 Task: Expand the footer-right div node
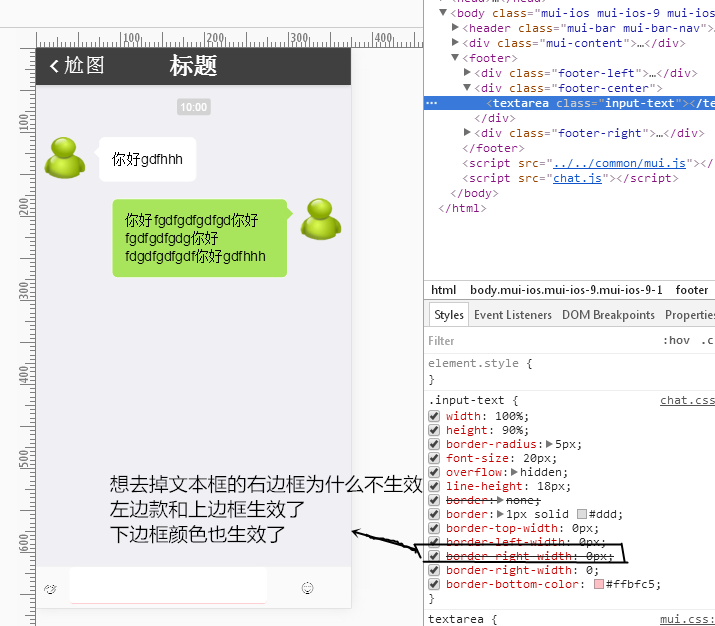[468, 133]
